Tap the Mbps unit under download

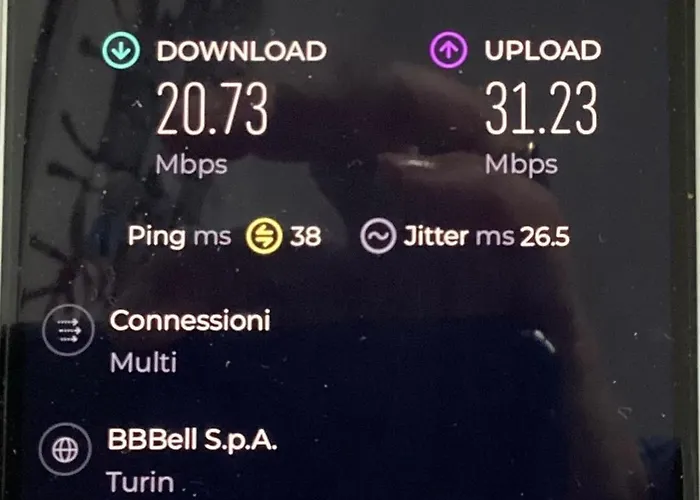[x=192, y=165]
